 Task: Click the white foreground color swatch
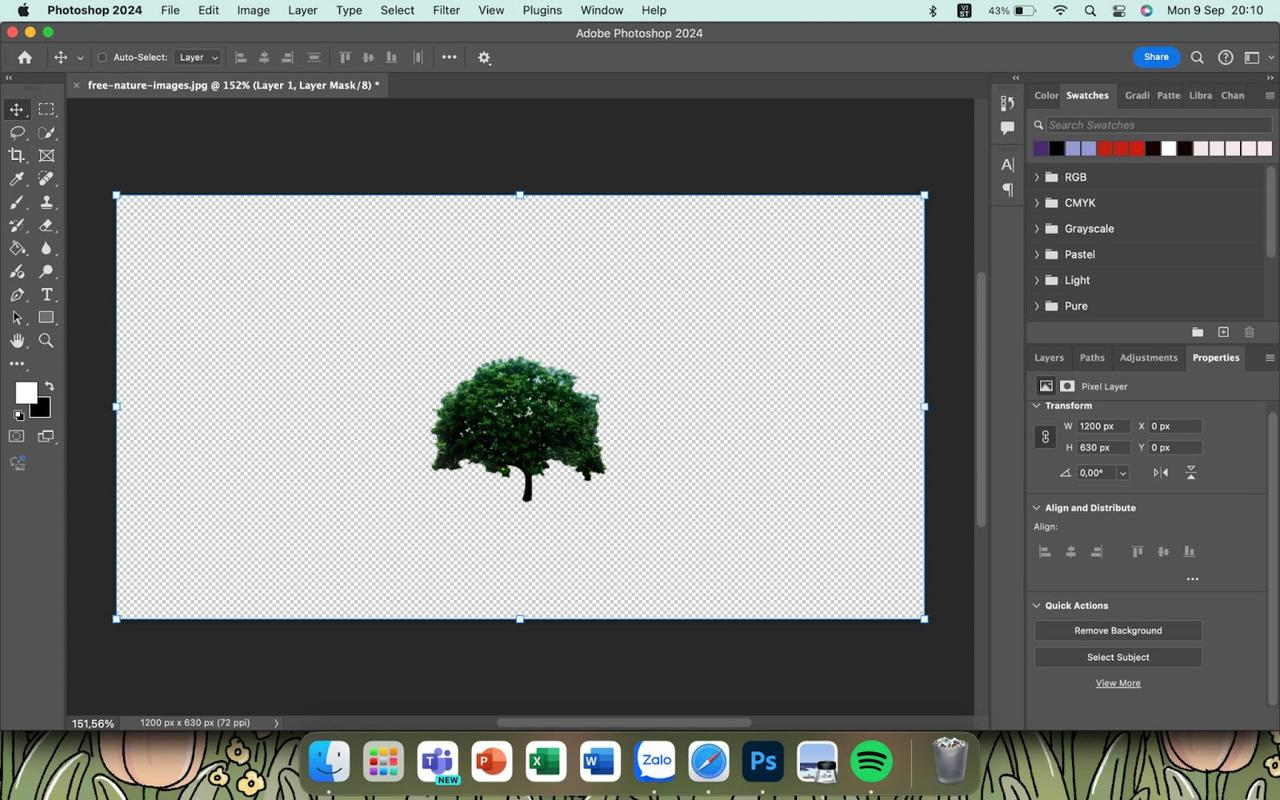pyautogui.click(x=25, y=393)
